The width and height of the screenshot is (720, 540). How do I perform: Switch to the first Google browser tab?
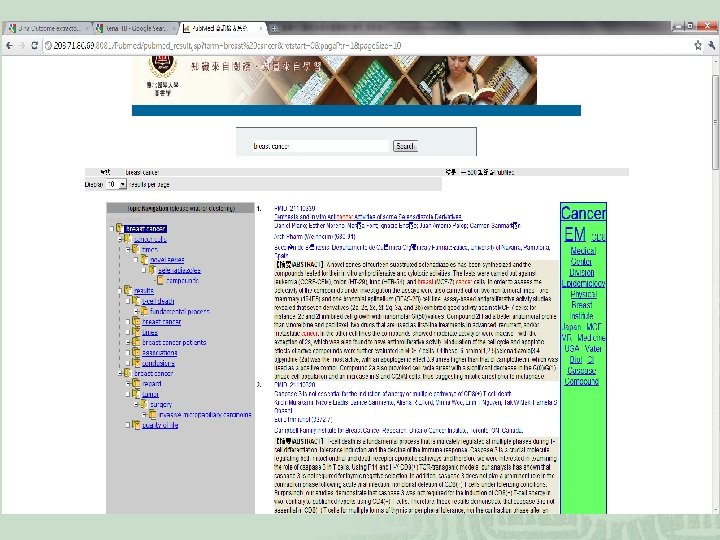tap(48, 28)
